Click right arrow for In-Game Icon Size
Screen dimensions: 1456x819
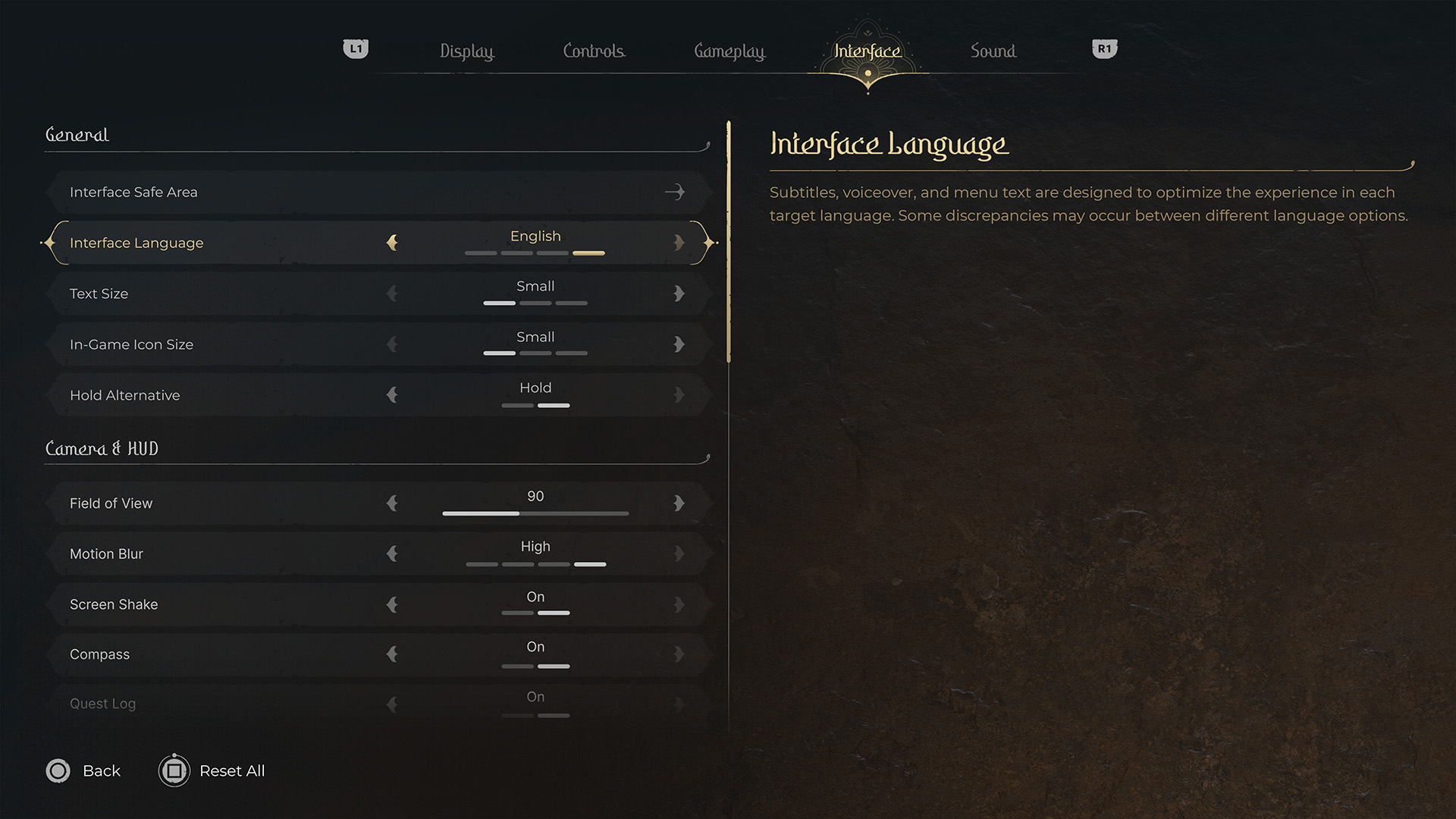[x=679, y=344]
